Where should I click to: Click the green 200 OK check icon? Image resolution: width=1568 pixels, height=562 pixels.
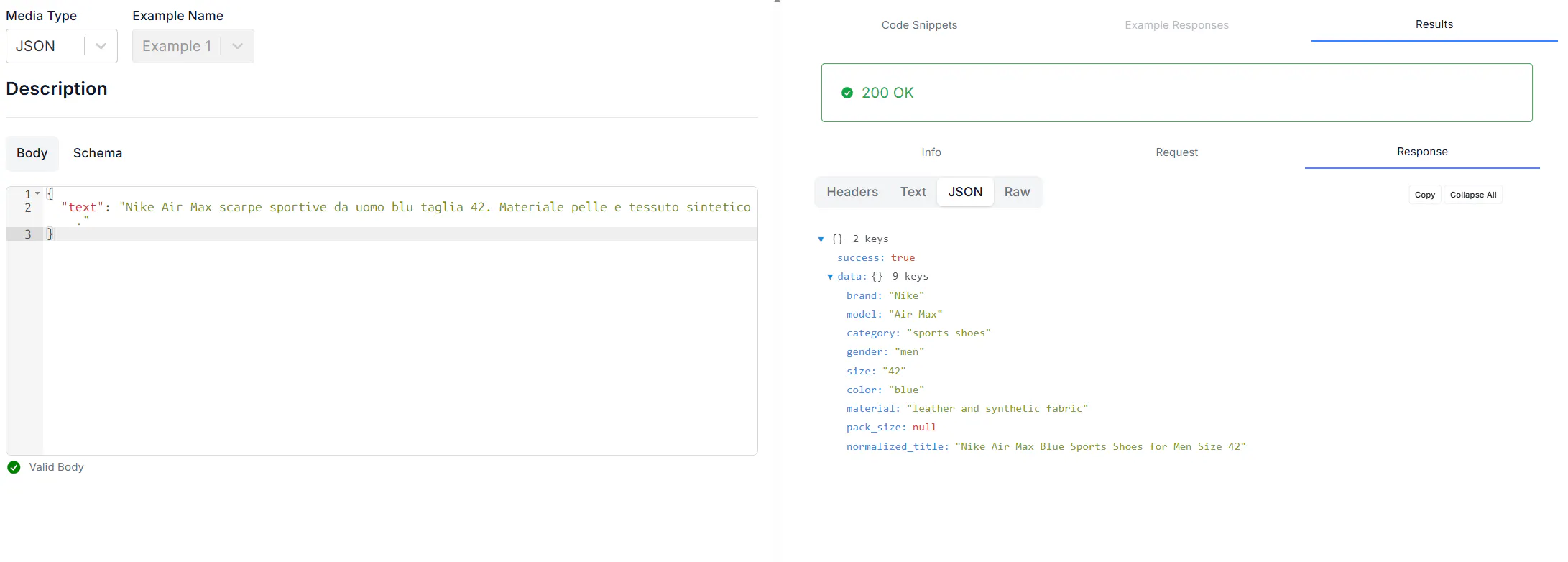click(847, 93)
